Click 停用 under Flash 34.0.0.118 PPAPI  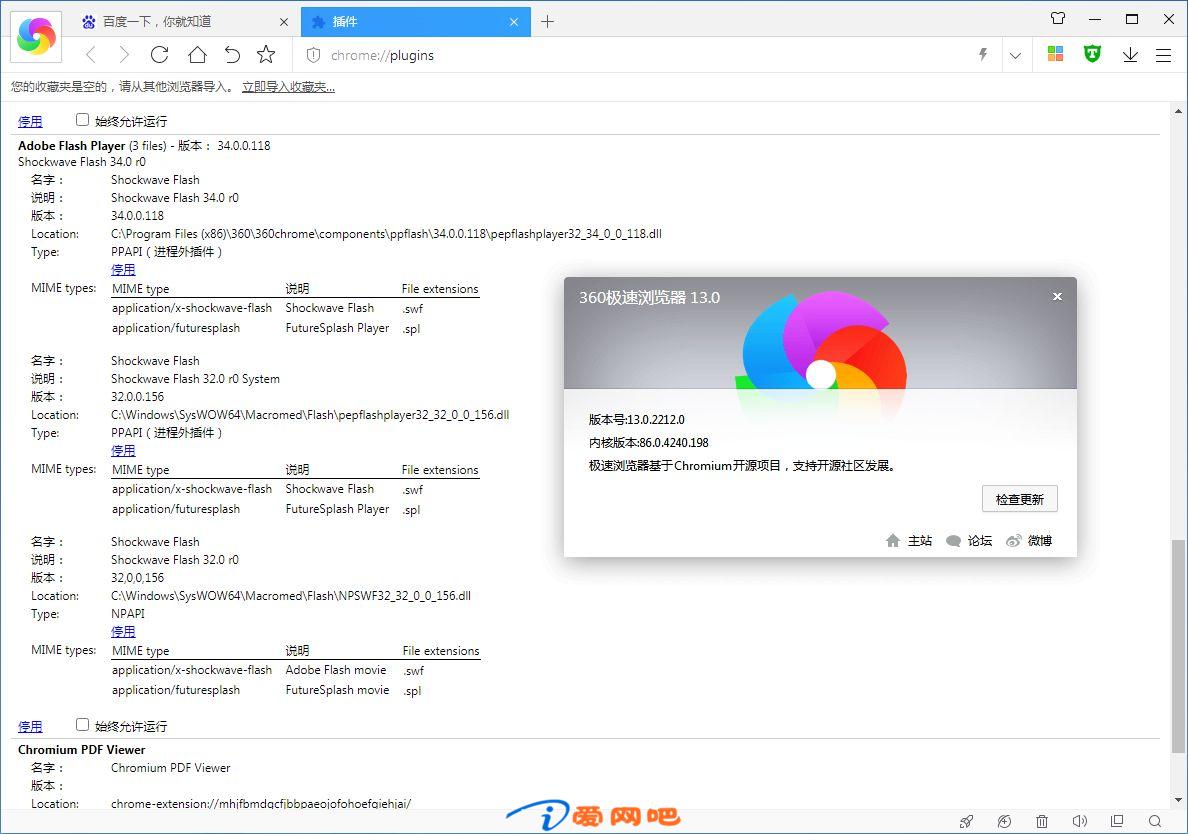pyautogui.click(x=123, y=270)
